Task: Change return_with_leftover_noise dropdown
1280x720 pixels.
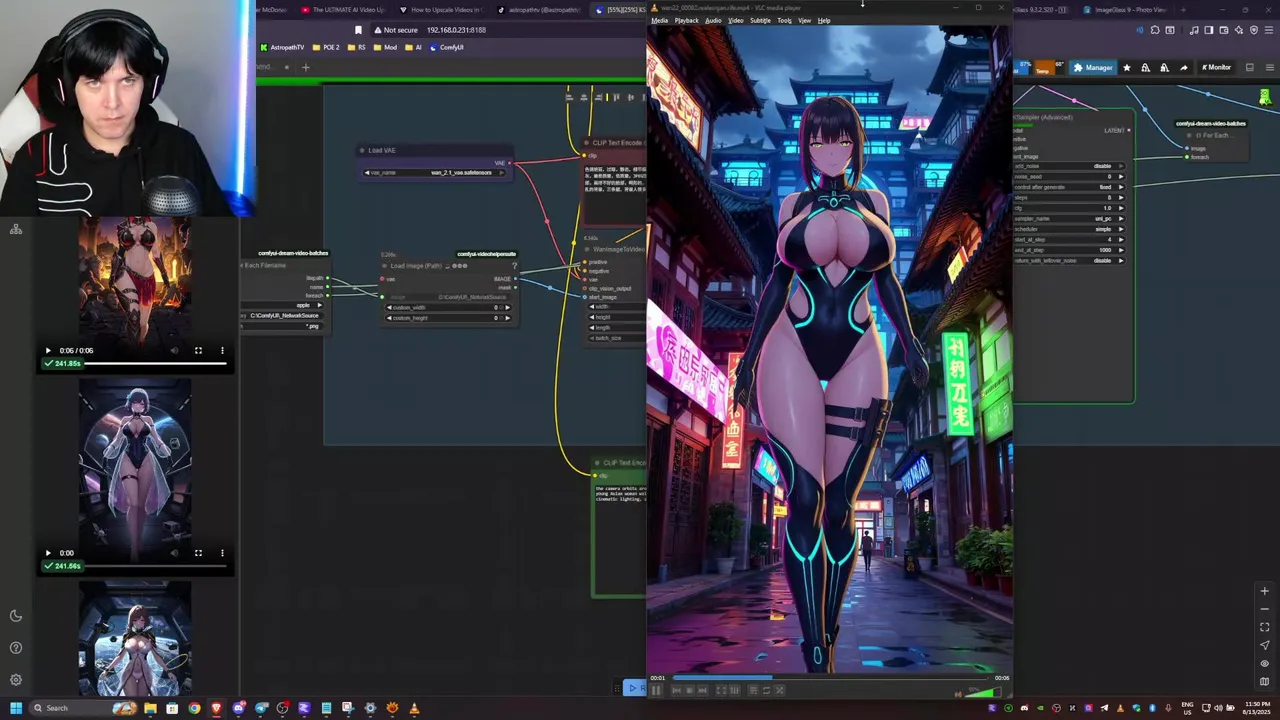Action: (1069, 260)
